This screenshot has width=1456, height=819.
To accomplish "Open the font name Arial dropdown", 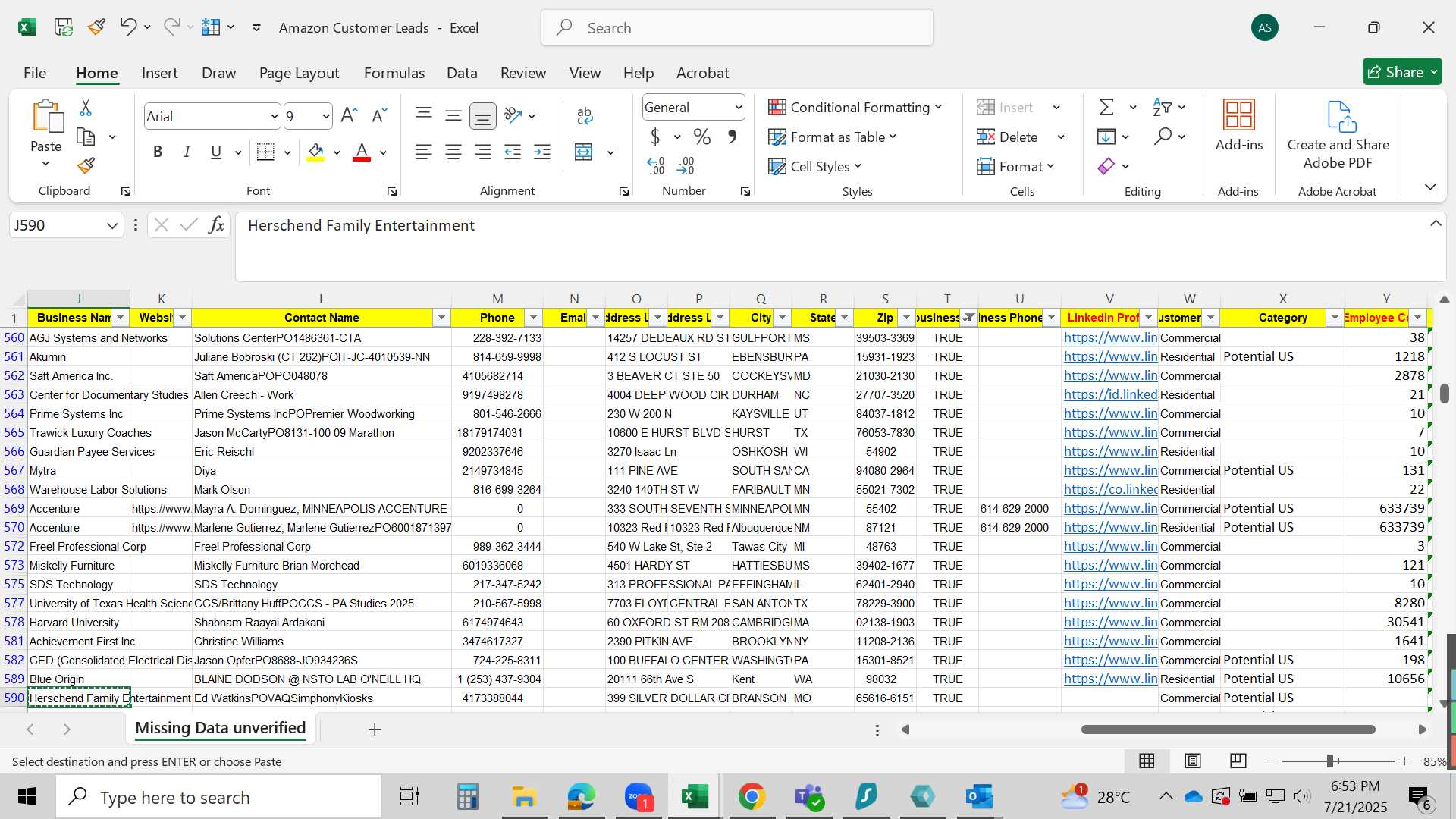I will [x=274, y=116].
